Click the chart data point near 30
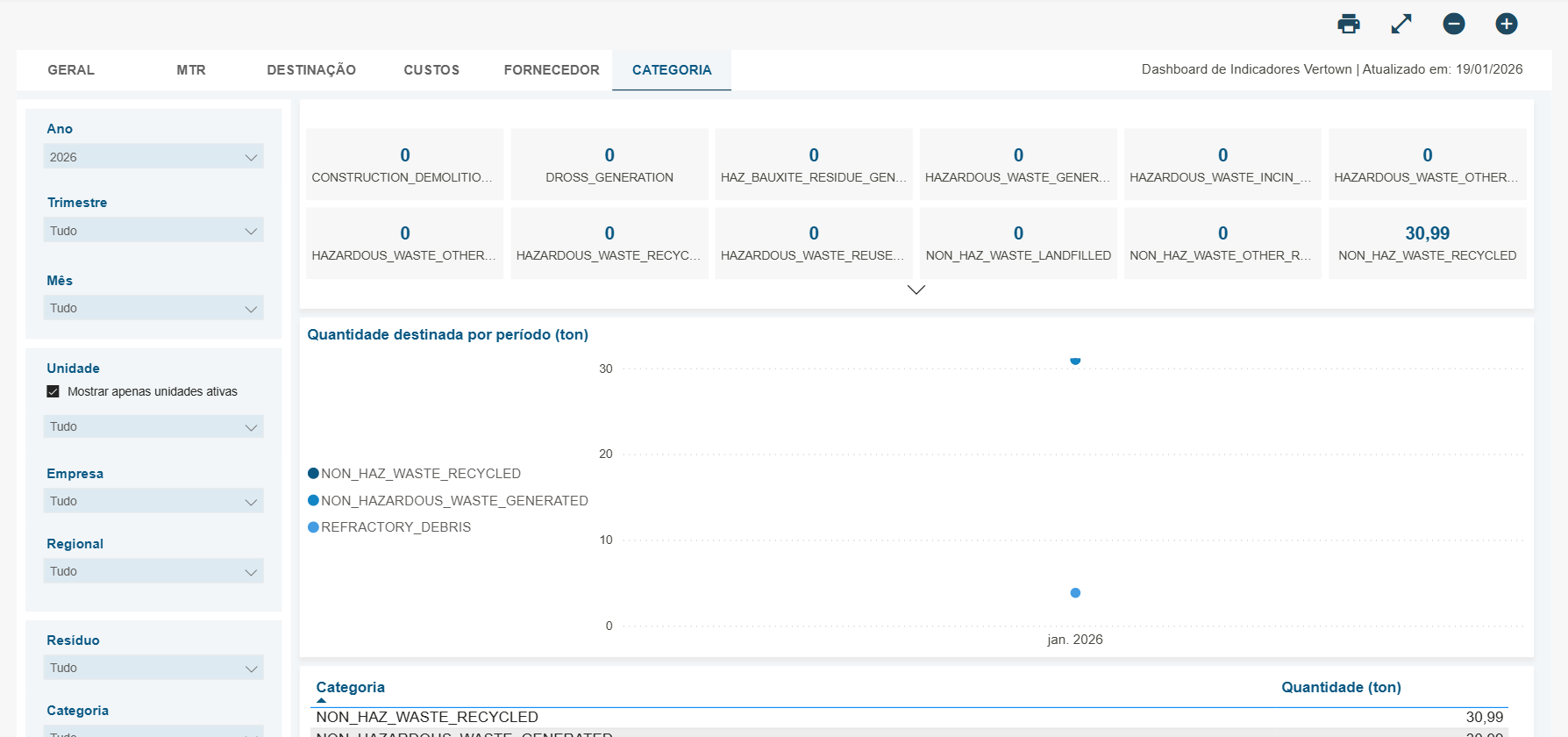 1075,361
